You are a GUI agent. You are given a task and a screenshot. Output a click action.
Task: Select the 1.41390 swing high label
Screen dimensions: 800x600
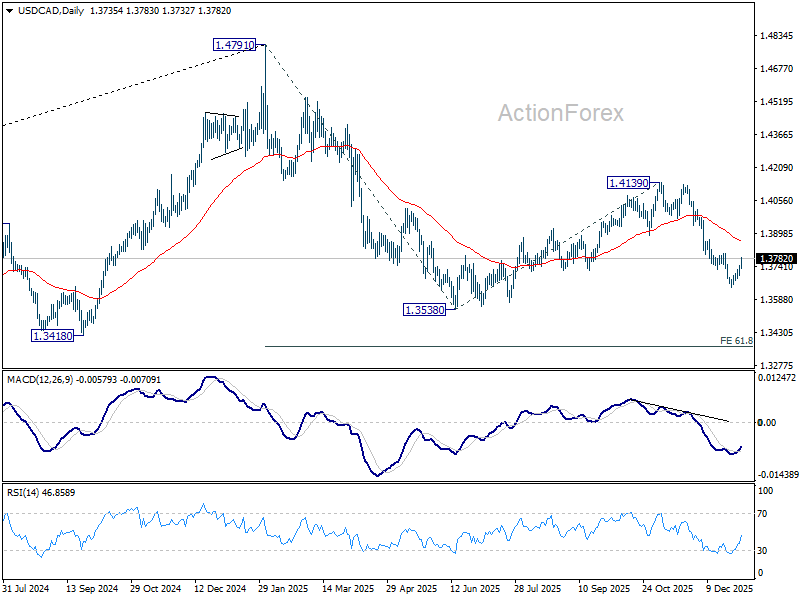[629, 183]
